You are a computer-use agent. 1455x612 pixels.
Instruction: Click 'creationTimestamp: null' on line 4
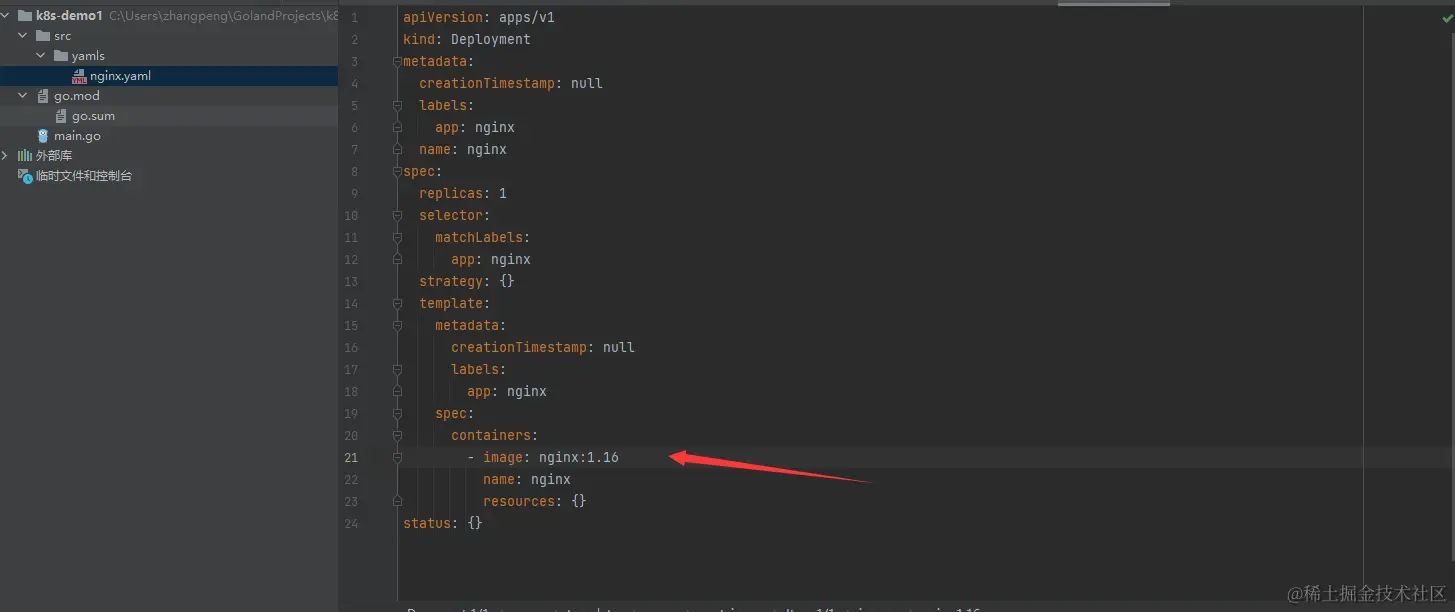point(511,84)
